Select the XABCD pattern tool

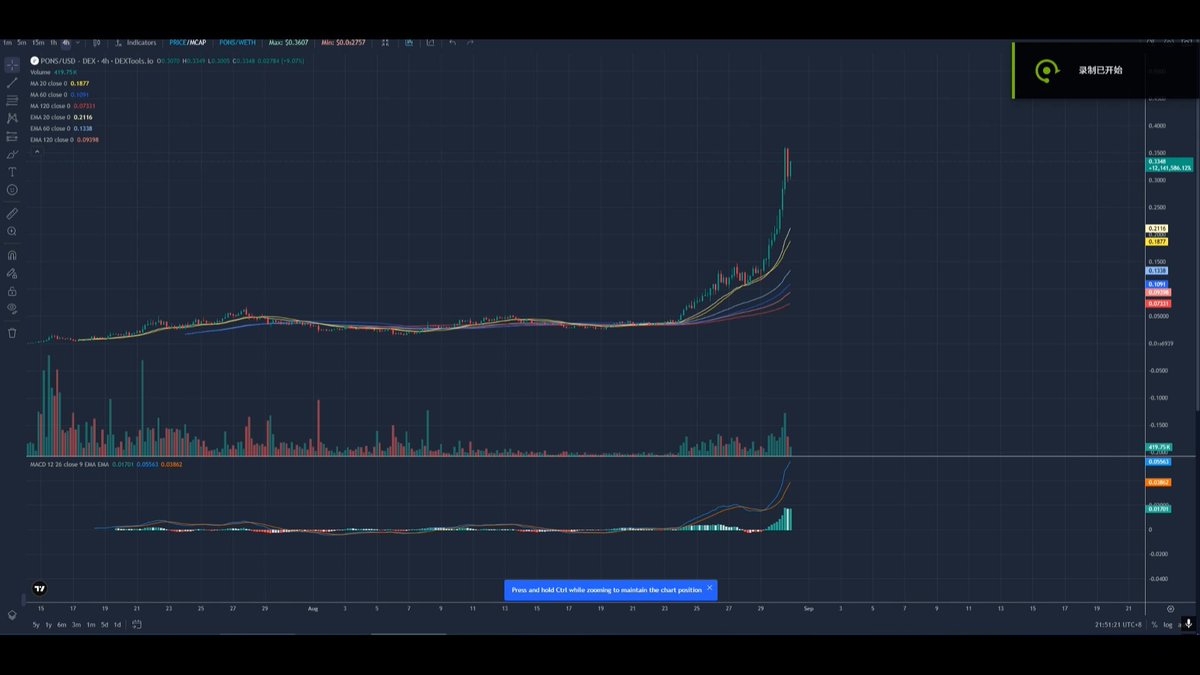pyautogui.click(x=12, y=118)
